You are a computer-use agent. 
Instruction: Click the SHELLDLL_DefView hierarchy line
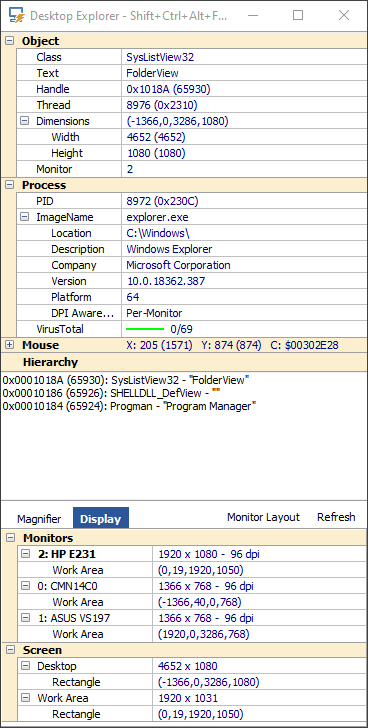(111, 393)
